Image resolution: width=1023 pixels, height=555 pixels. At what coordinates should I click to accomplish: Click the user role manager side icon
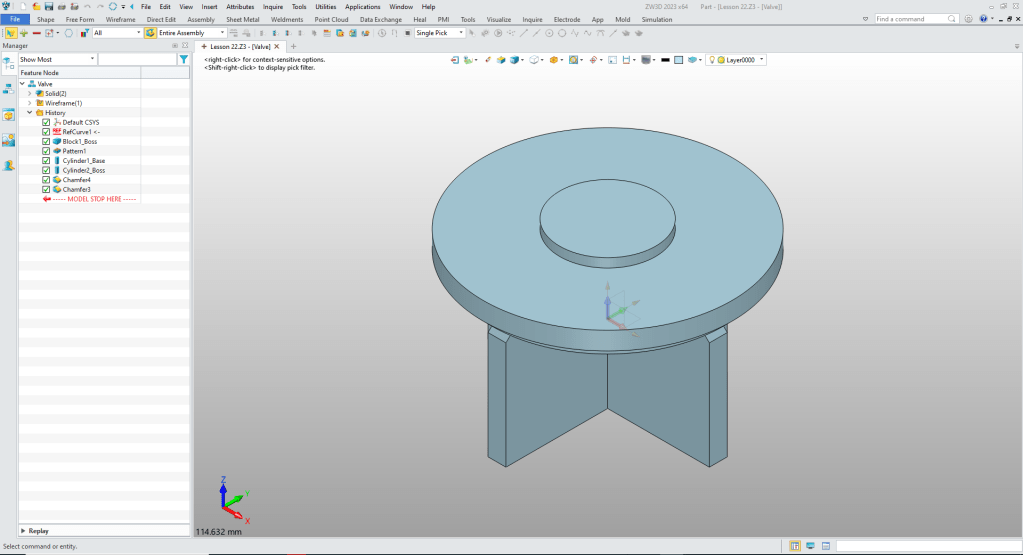click(x=8, y=165)
